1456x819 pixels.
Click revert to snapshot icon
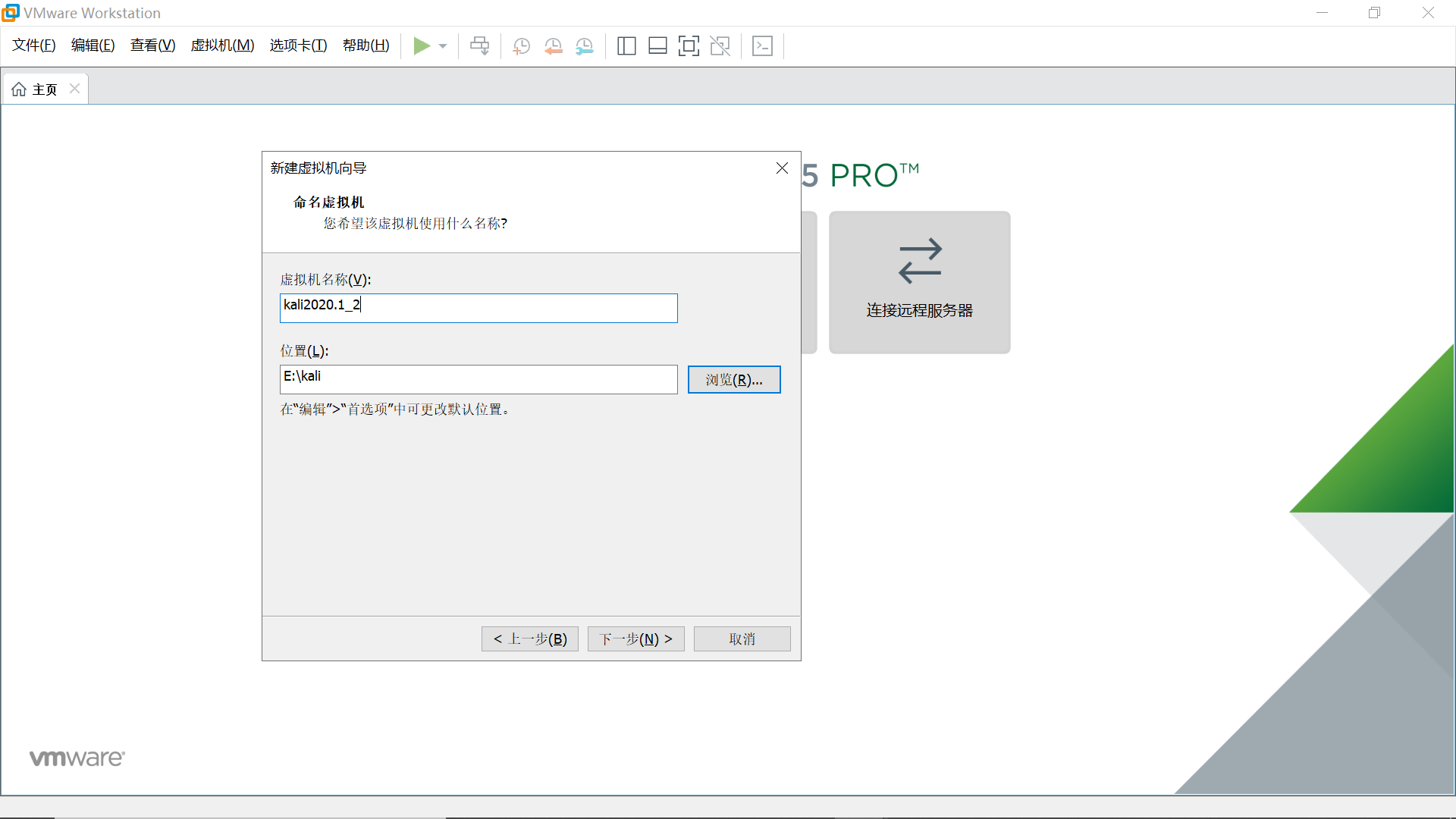pyautogui.click(x=553, y=46)
